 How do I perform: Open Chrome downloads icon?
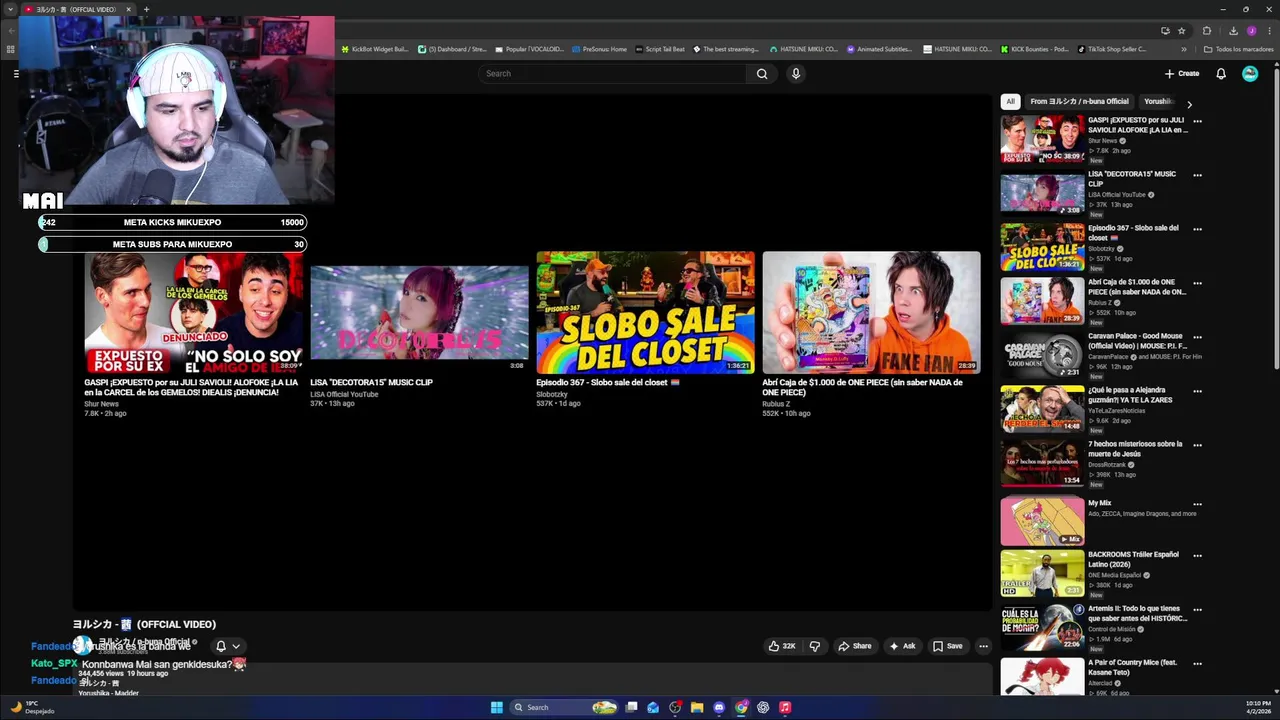(x=1233, y=30)
